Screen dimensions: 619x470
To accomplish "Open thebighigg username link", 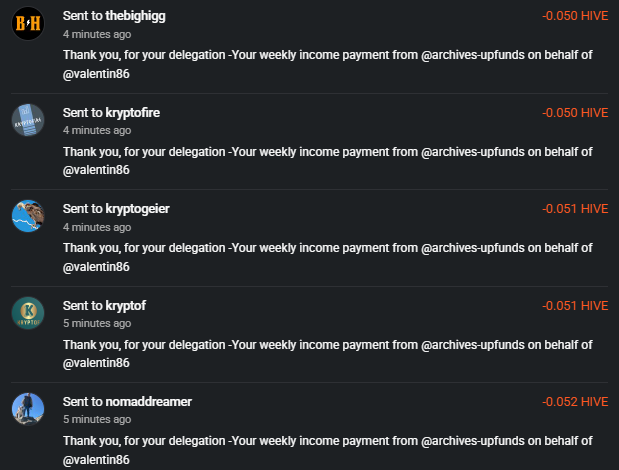I will pos(135,16).
